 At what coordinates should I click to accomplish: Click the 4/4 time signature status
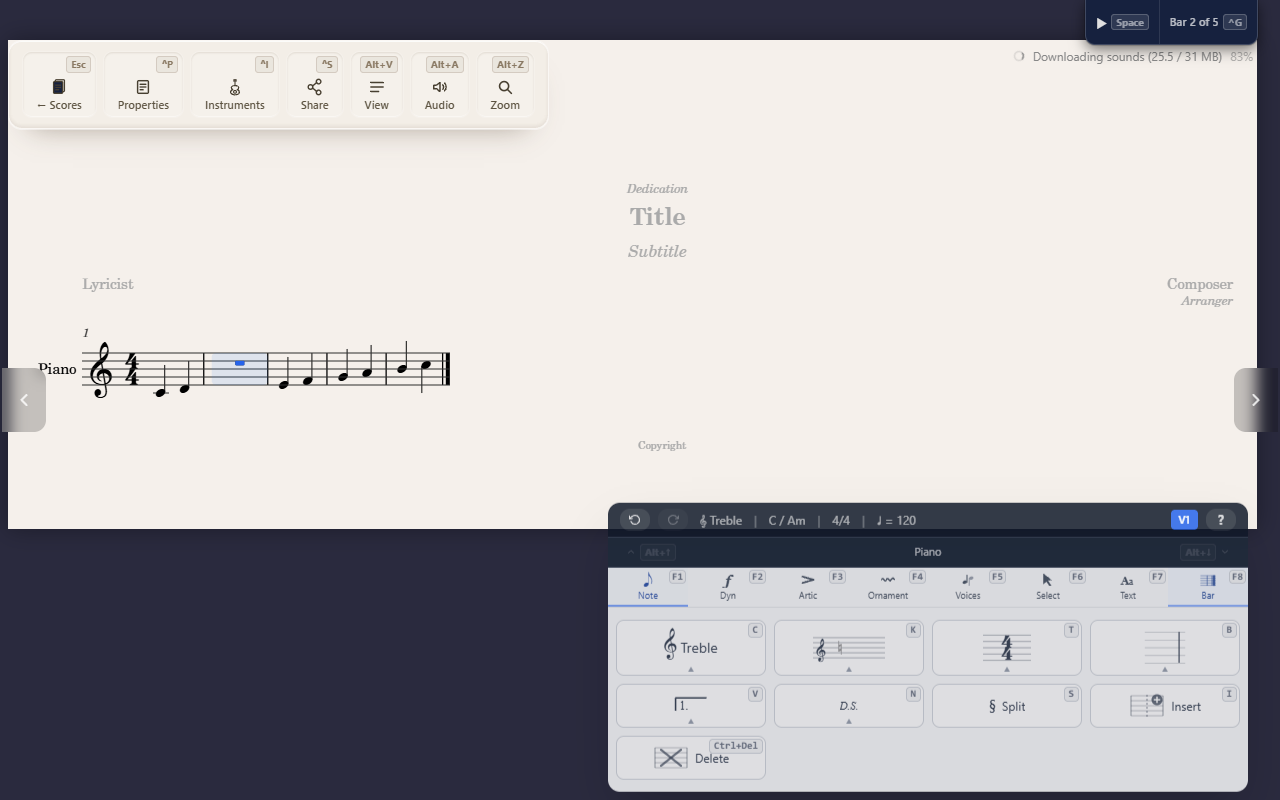coord(841,520)
